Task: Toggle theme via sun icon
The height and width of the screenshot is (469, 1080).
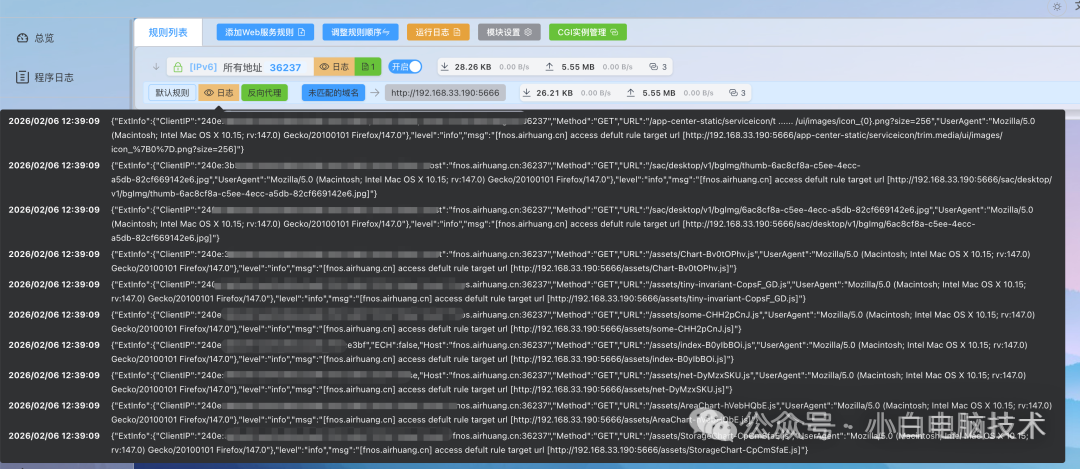Action: coord(1057,6)
